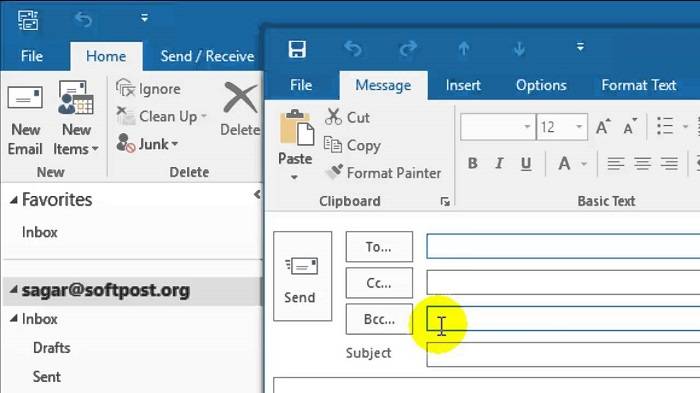
Task: Open the bullet style dropdown arrow
Action: 685,126
